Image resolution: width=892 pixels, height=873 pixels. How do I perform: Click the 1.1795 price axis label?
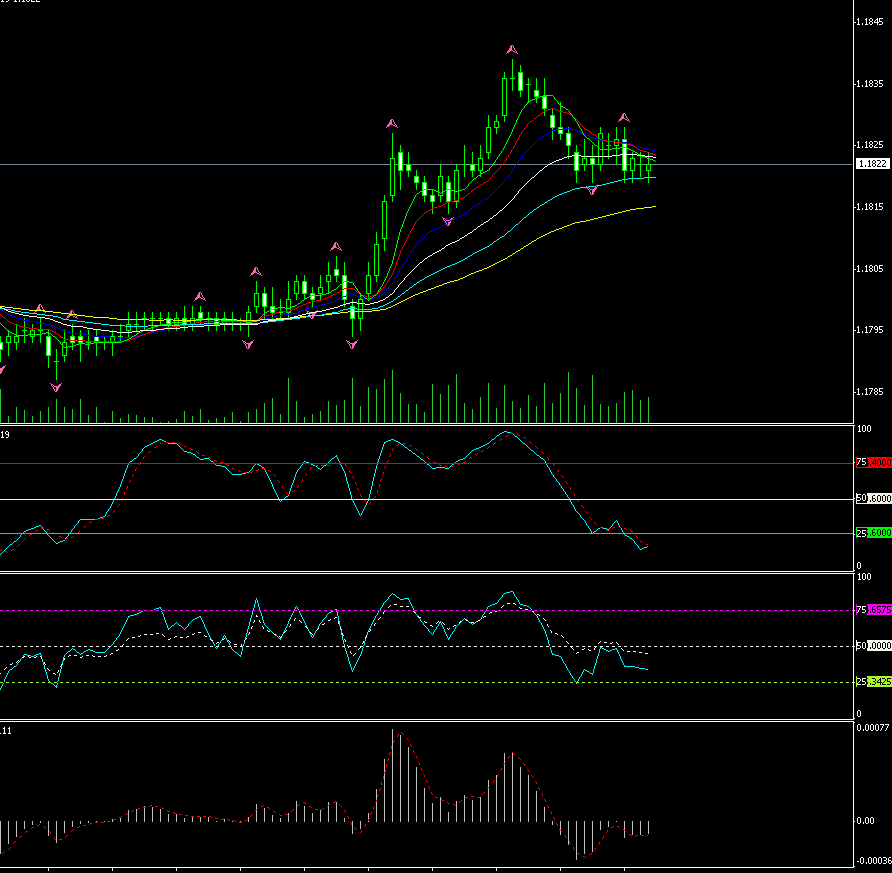[871, 330]
